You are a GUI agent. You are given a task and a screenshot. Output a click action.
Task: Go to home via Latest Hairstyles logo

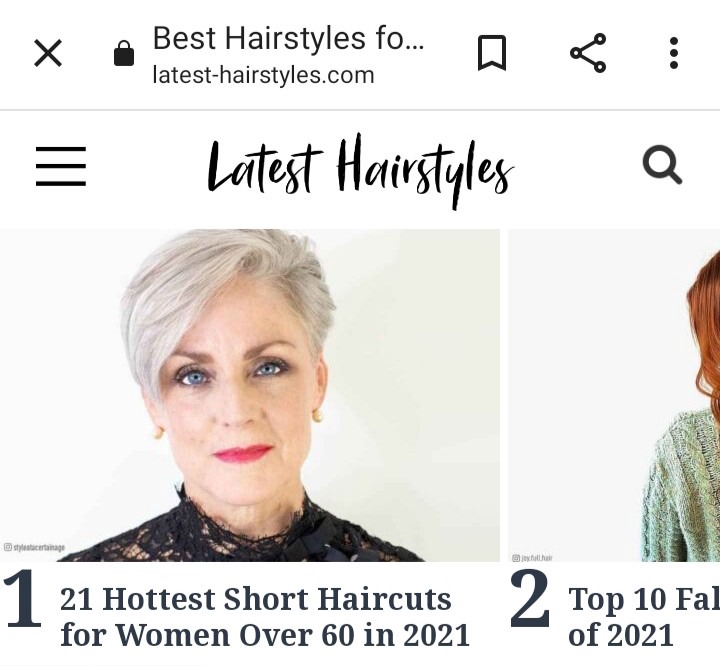[x=360, y=171]
